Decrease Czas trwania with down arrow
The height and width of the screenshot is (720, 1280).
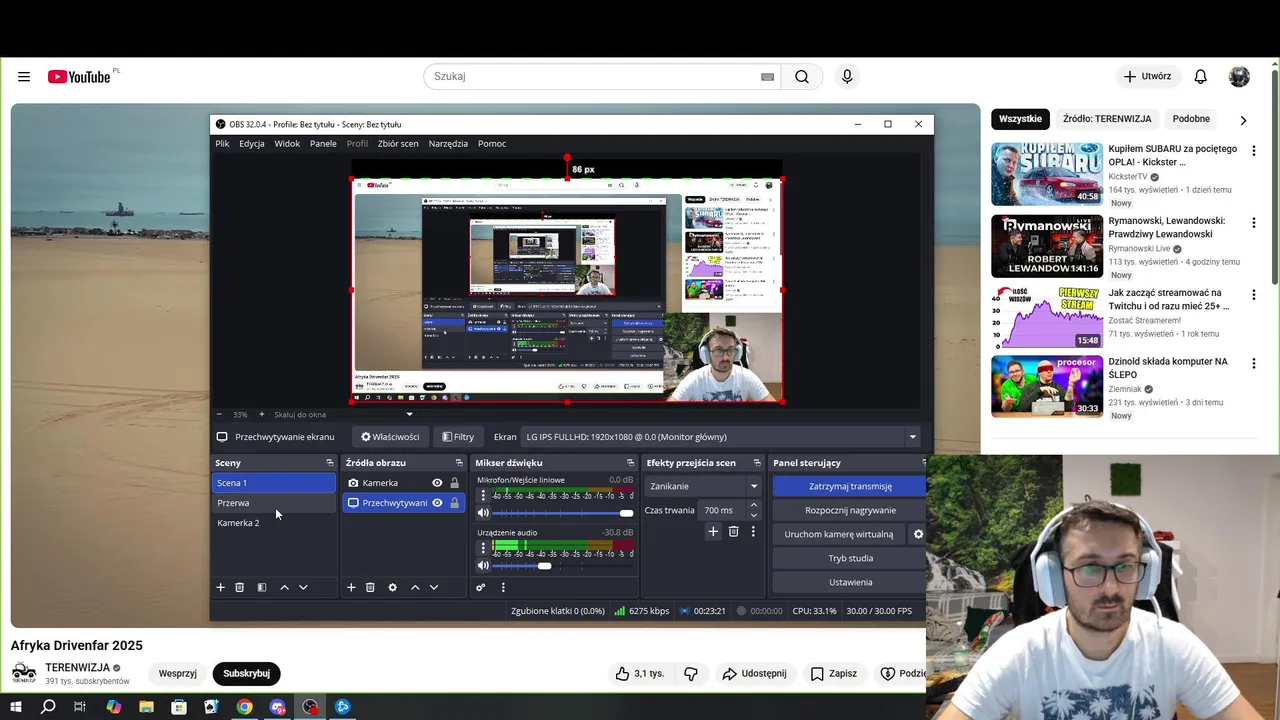753,515
